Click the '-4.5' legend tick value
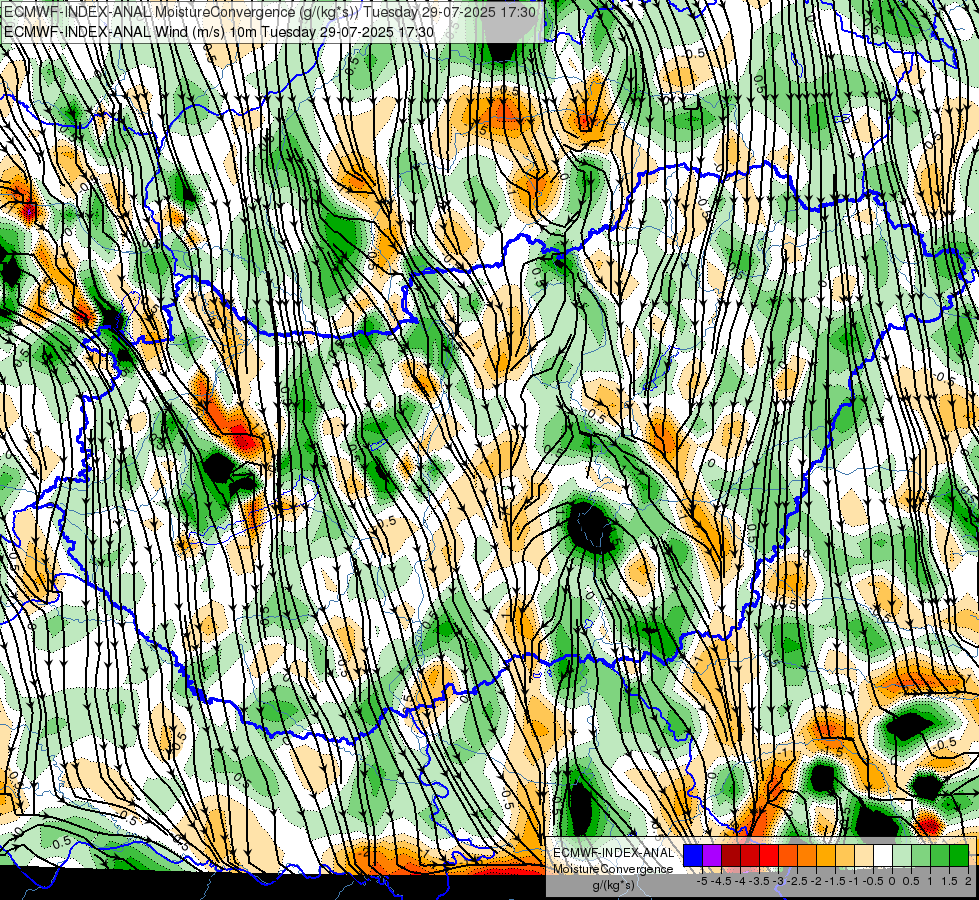Image resolution: width=979 pixels, height=900 pixels. tap(721, 881)
